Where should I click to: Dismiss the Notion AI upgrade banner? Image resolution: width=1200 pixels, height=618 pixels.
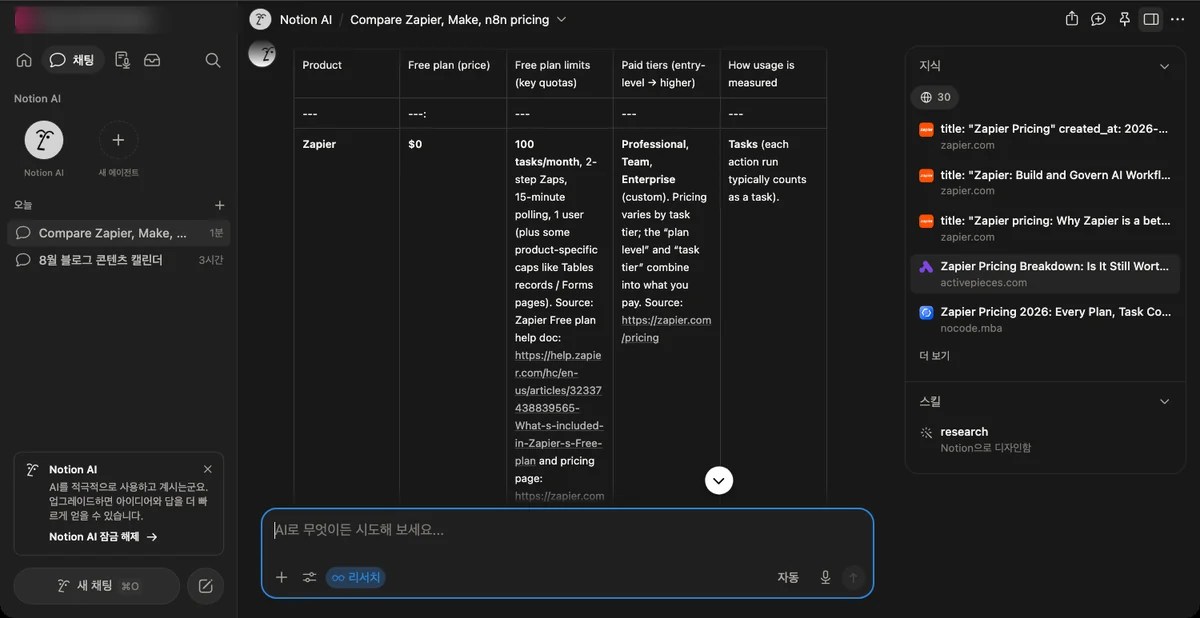pyautogui.click(x=208, y=469)
